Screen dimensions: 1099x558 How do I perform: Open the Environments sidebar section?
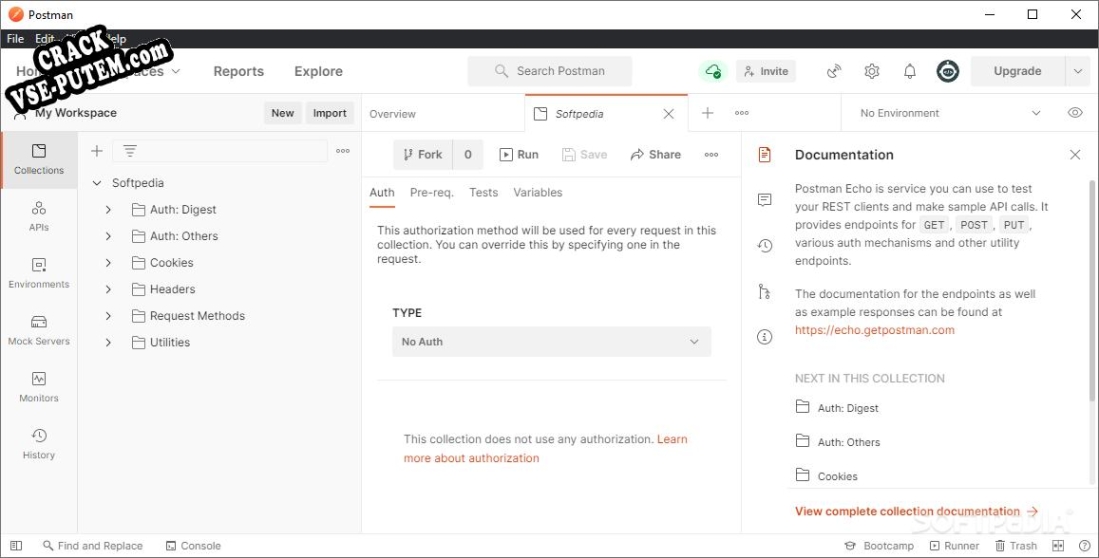39,272
